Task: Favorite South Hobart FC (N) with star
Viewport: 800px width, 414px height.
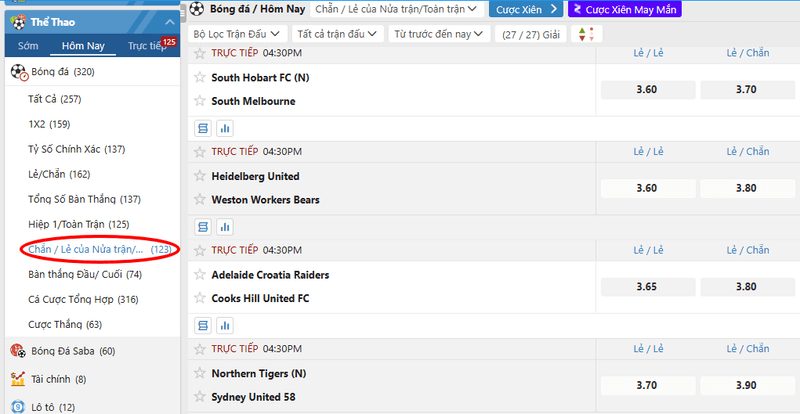Action: click(200, 78)
